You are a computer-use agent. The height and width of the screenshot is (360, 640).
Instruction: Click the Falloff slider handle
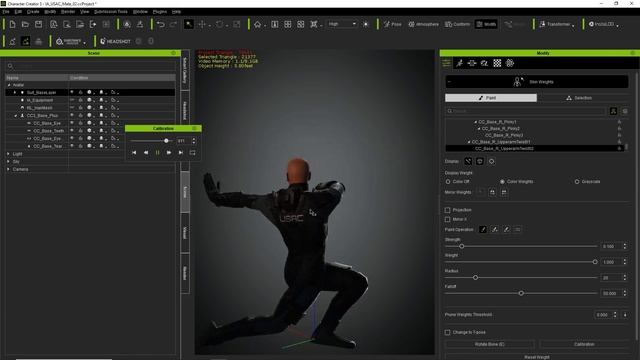(x=521, y=293)
